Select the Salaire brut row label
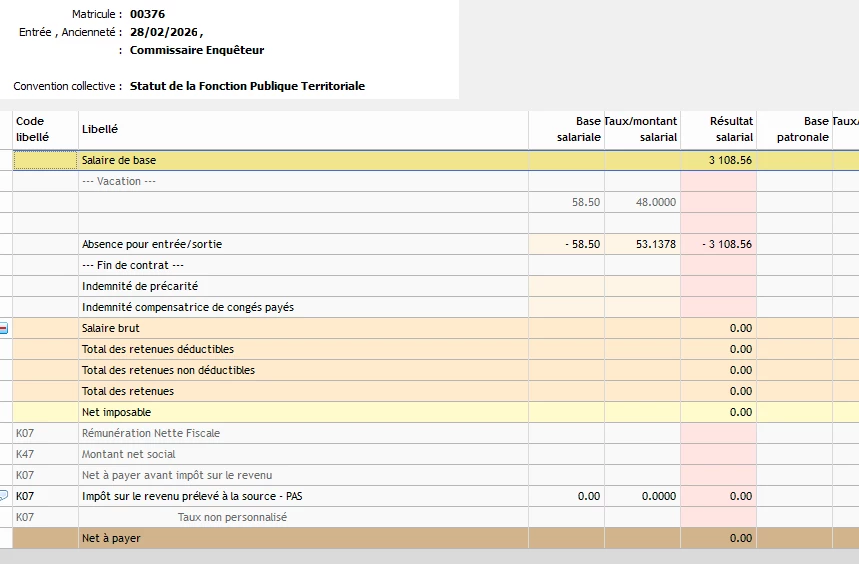859x564 pixels. (111, 328)
